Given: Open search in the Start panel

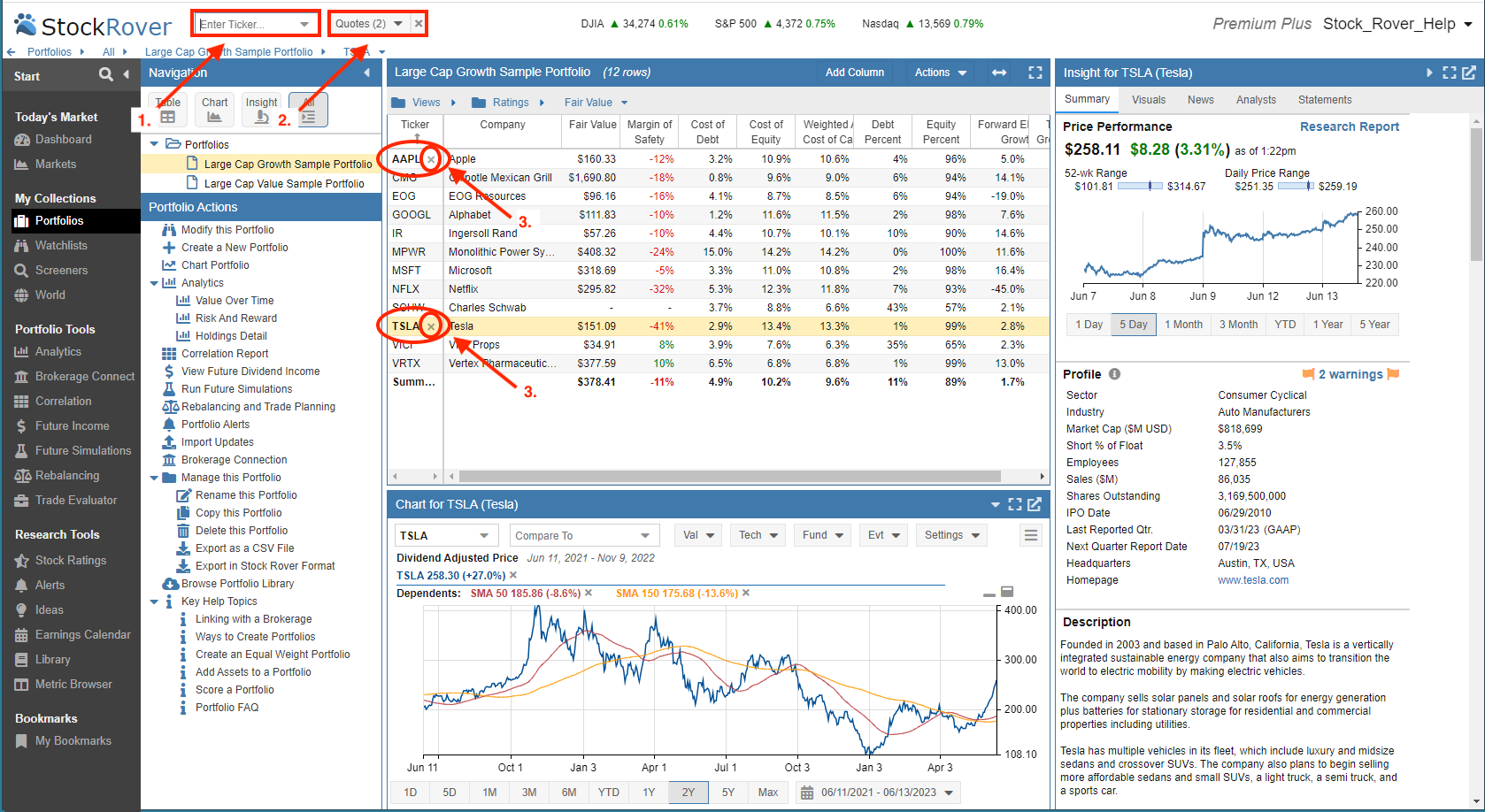Looking at the screenshot, I should click(106, 74).
